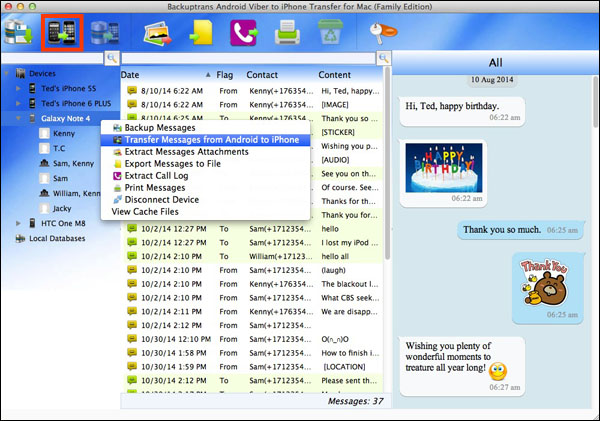Choose View Cache Files menu item
The width and height of the screenshot is (600, 421).
205,211
